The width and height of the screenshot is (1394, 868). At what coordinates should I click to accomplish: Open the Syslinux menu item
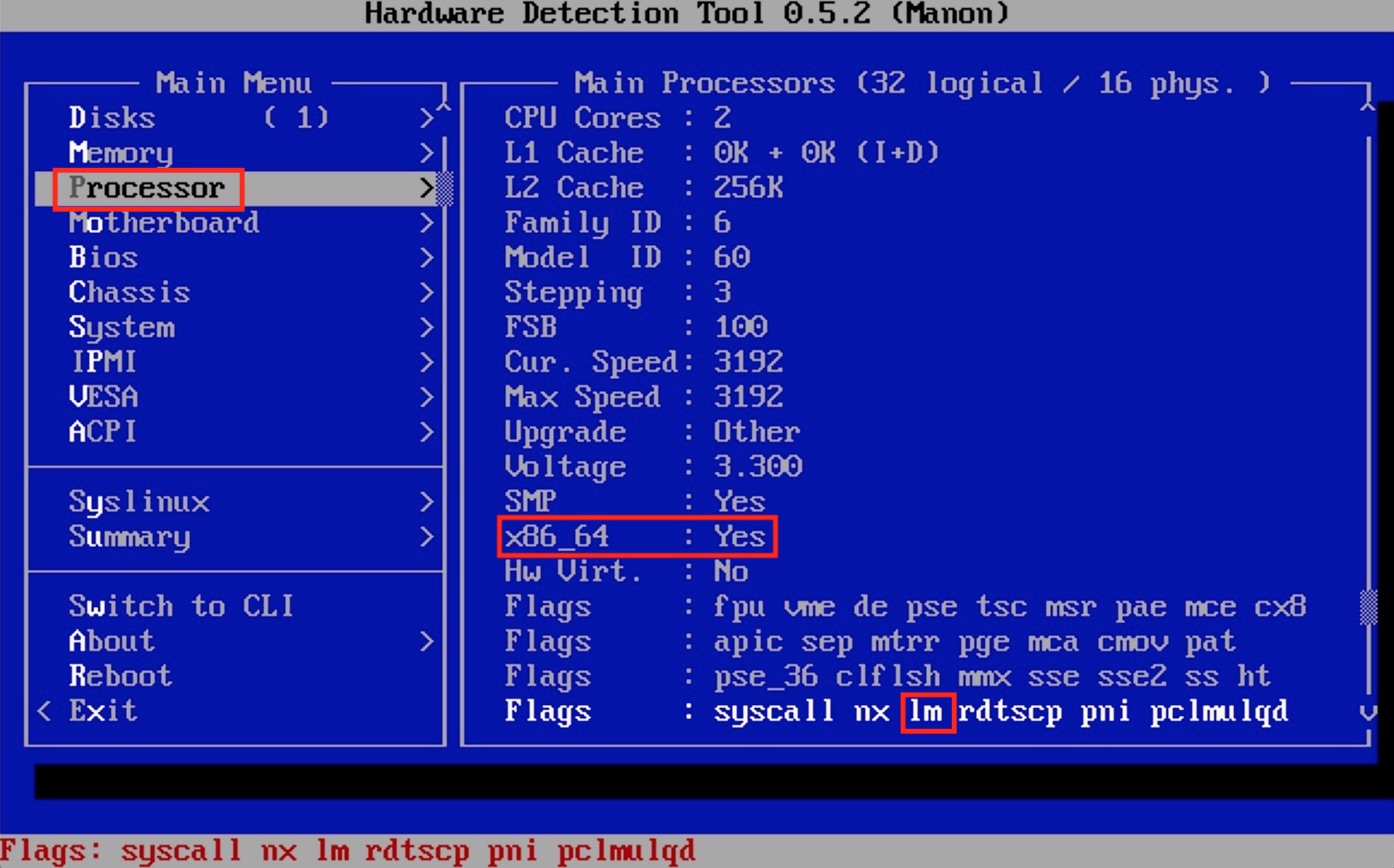[x=139, y=502]
